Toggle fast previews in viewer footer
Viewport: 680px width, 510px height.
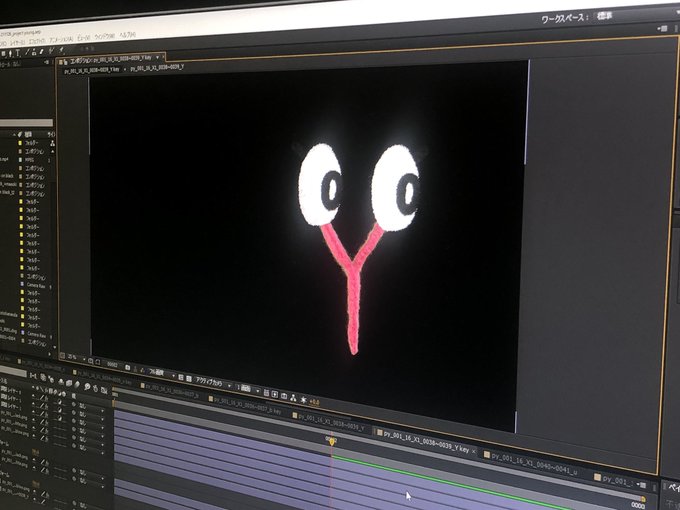click(275, 394)
